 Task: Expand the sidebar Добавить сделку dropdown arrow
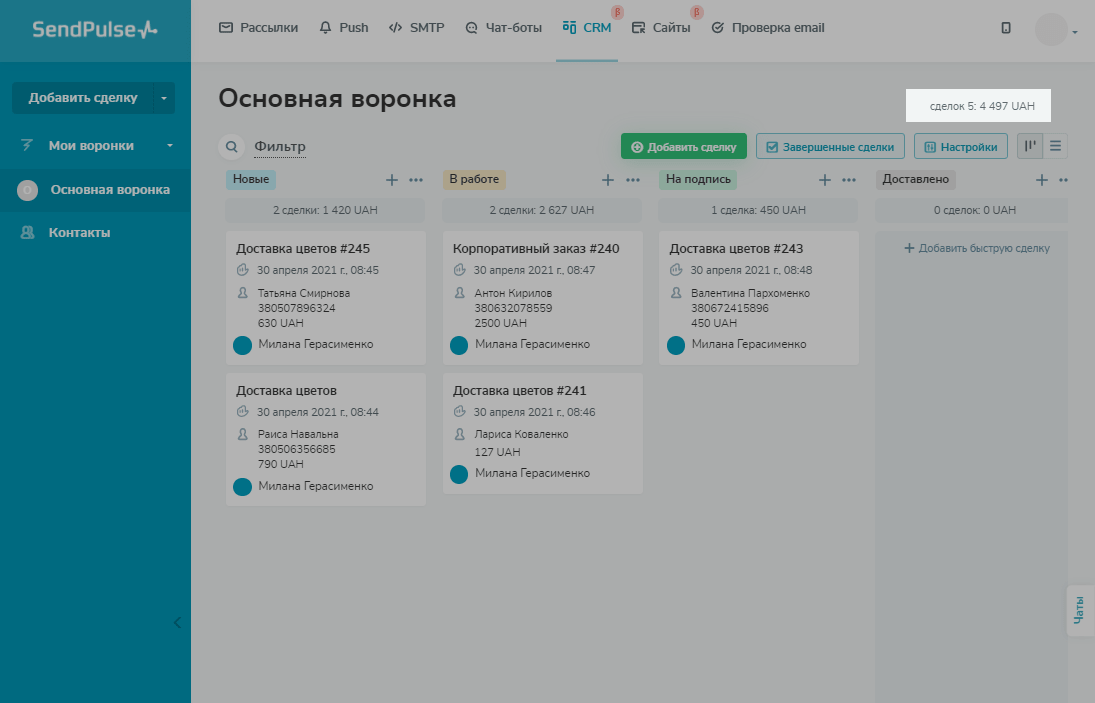[x=163, y=98]
